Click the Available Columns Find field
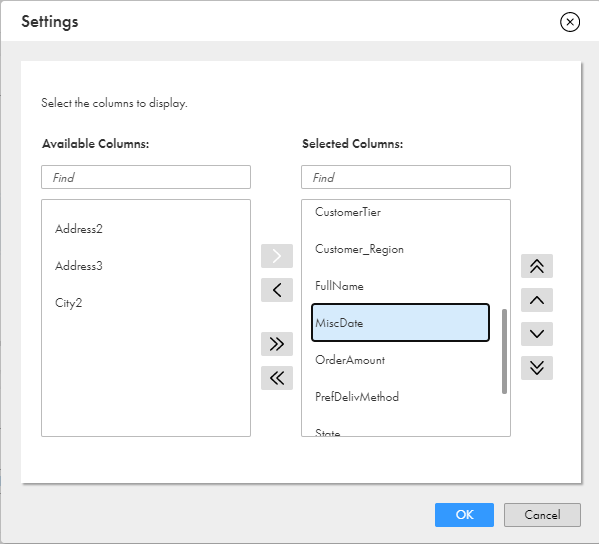599x544 pixels. pos(146,177)
